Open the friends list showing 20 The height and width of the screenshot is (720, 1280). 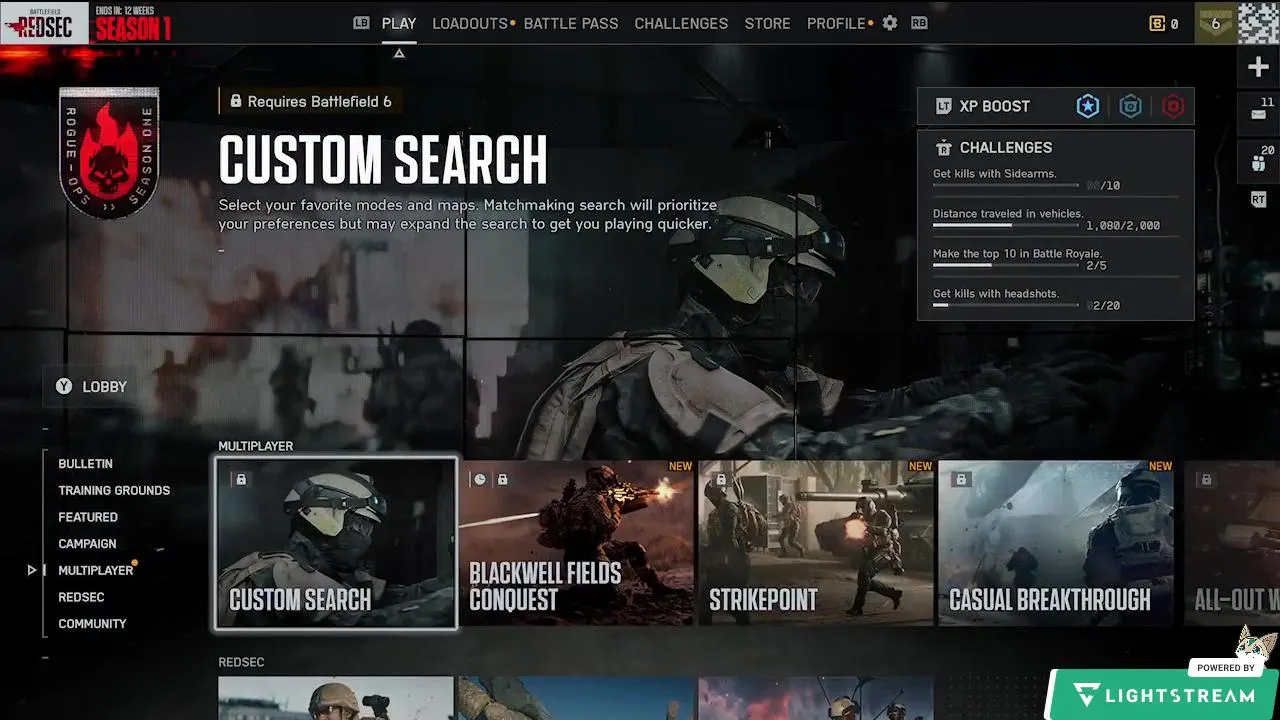pyautogui.click(x=1259, y=160)
